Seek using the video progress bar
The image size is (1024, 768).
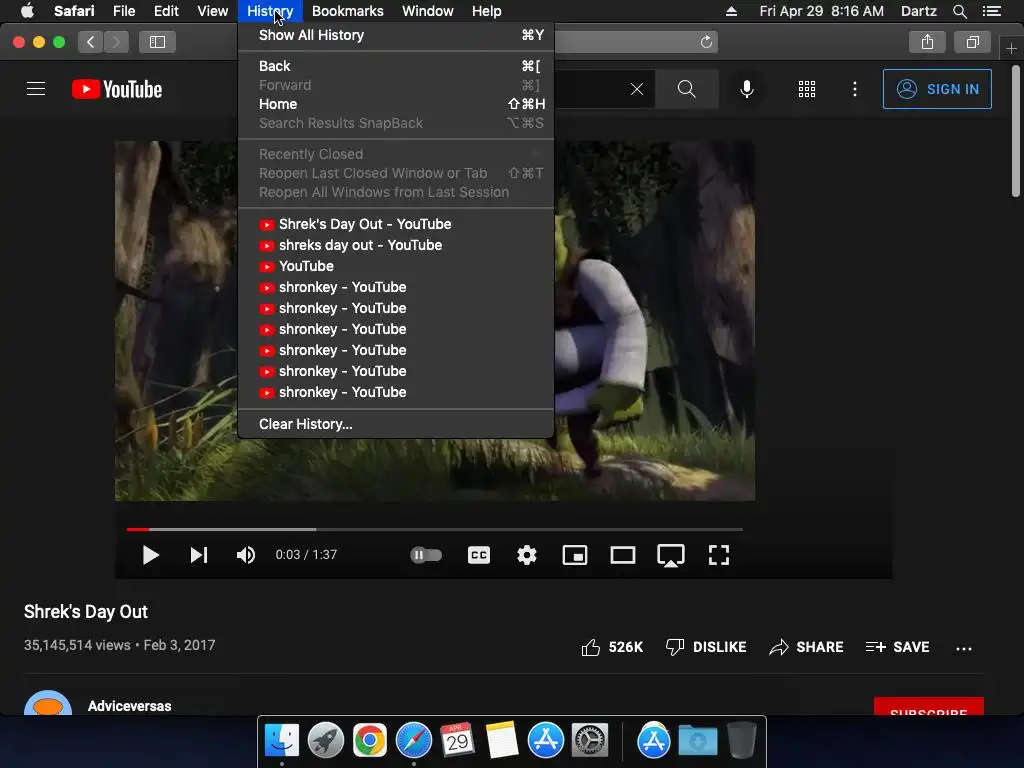click(434, 529)
